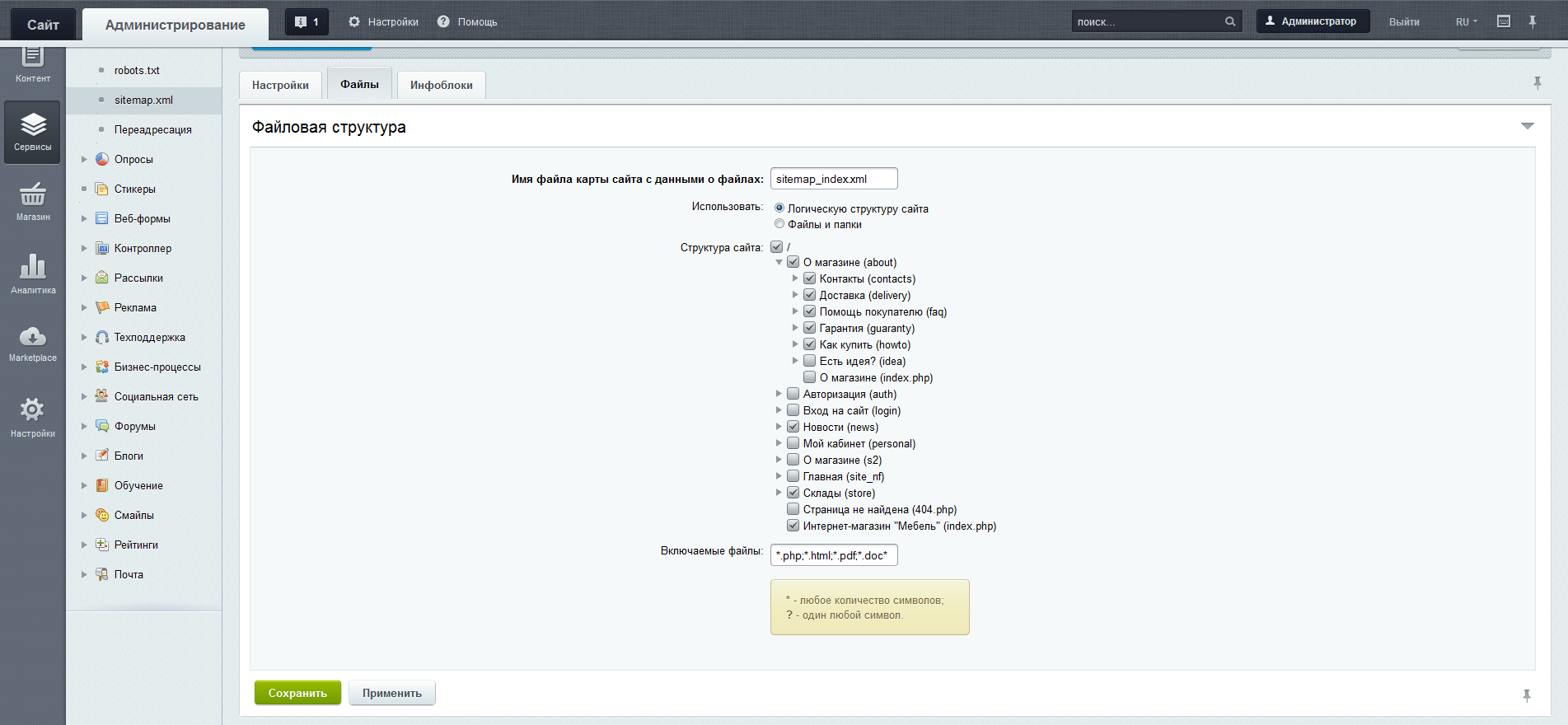
Task: Click the green Сохранить button
Action: 297,693
